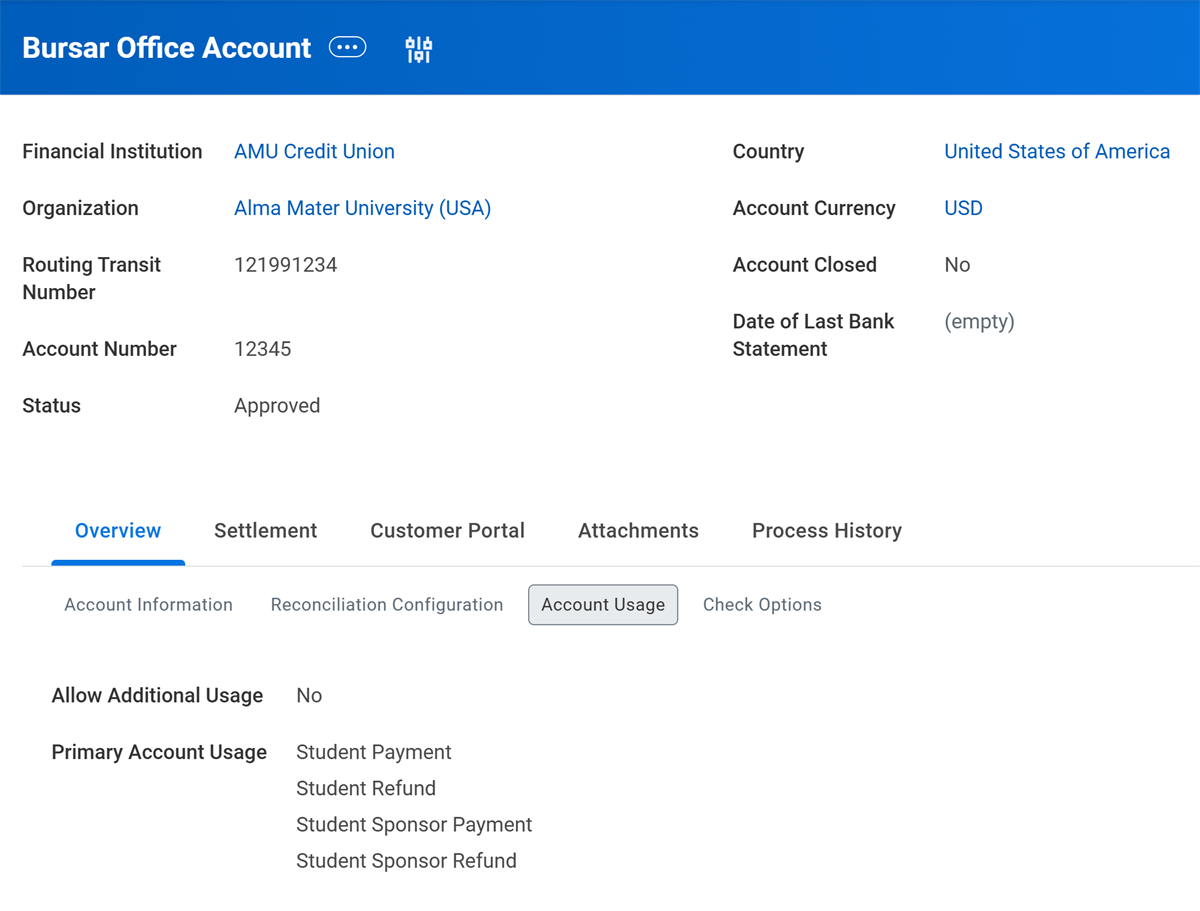Switch to the Overview tab
This screenshot has height=911, width=1200.
118,531
